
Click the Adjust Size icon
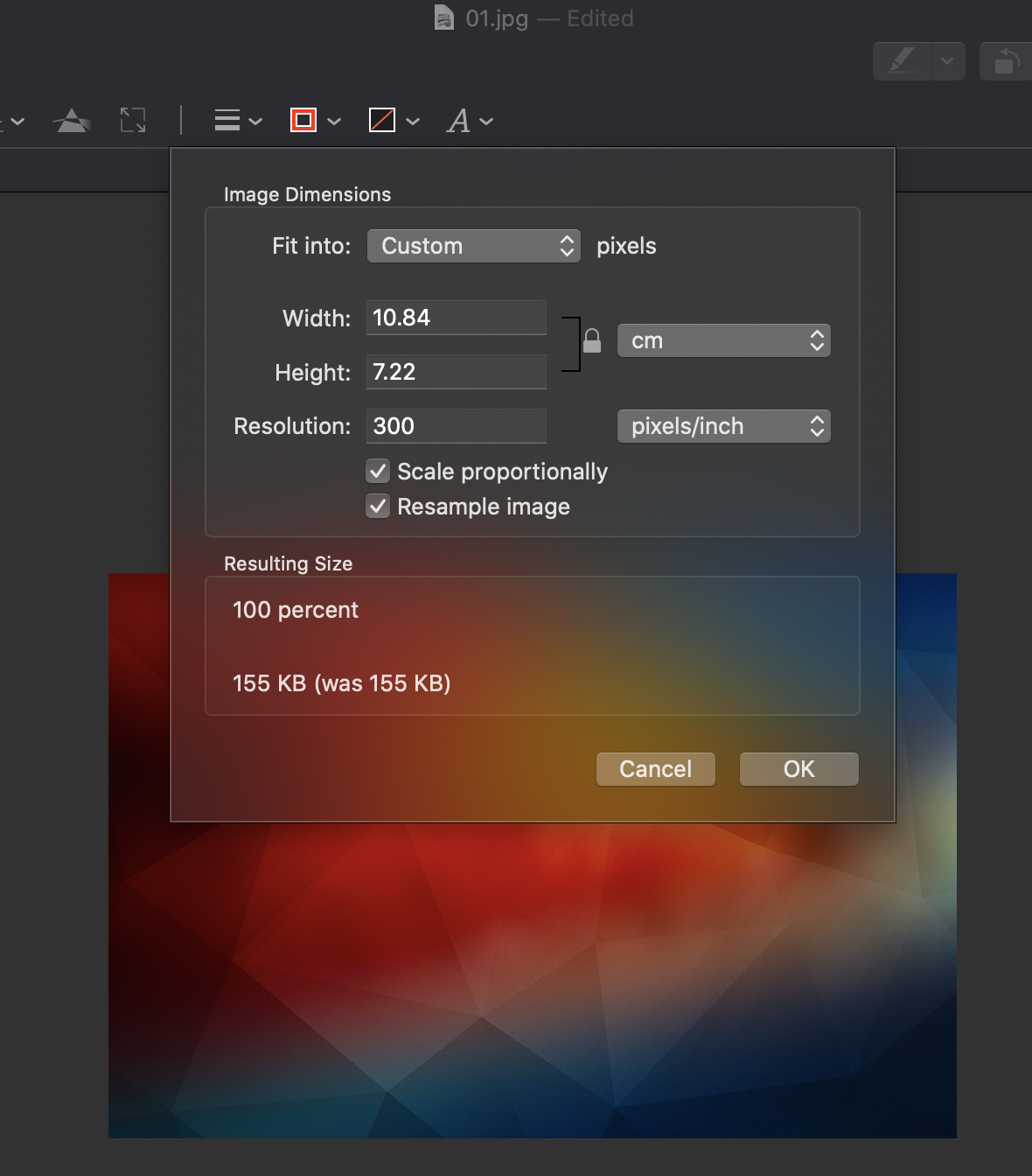(133, 120)
